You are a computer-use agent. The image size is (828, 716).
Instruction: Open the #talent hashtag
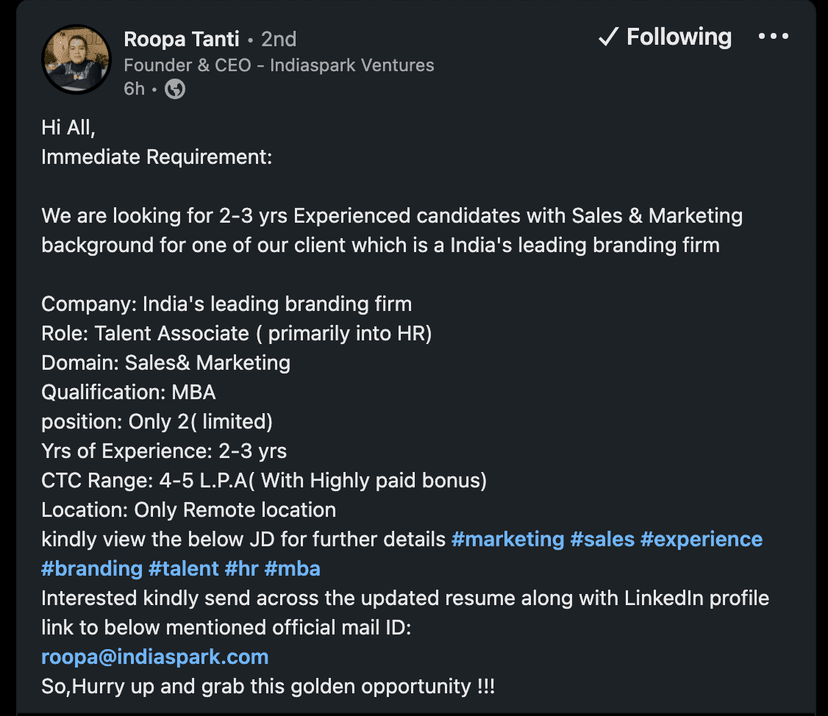[184, 569]
